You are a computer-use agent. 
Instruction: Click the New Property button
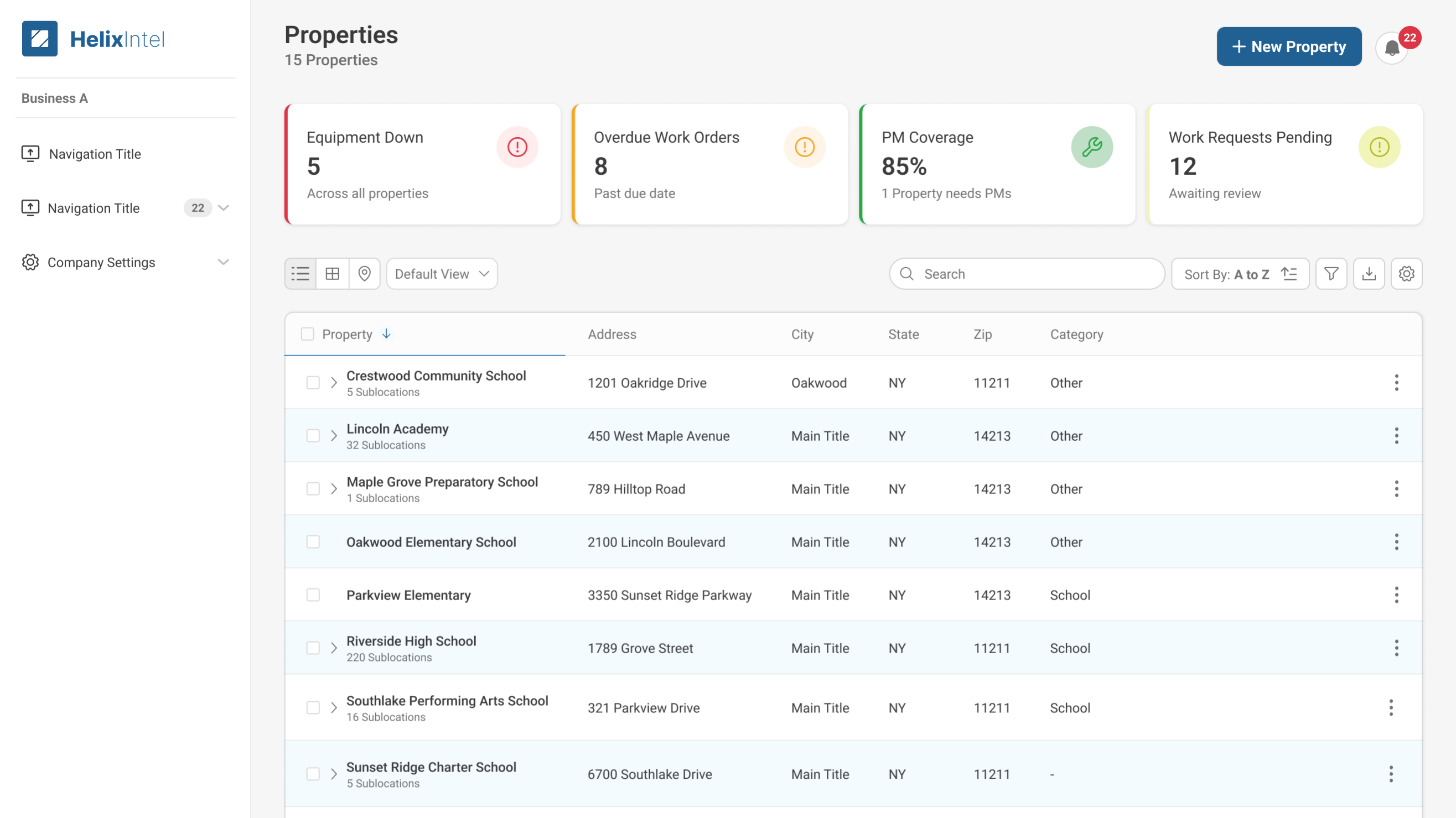tap(1289, 46)
